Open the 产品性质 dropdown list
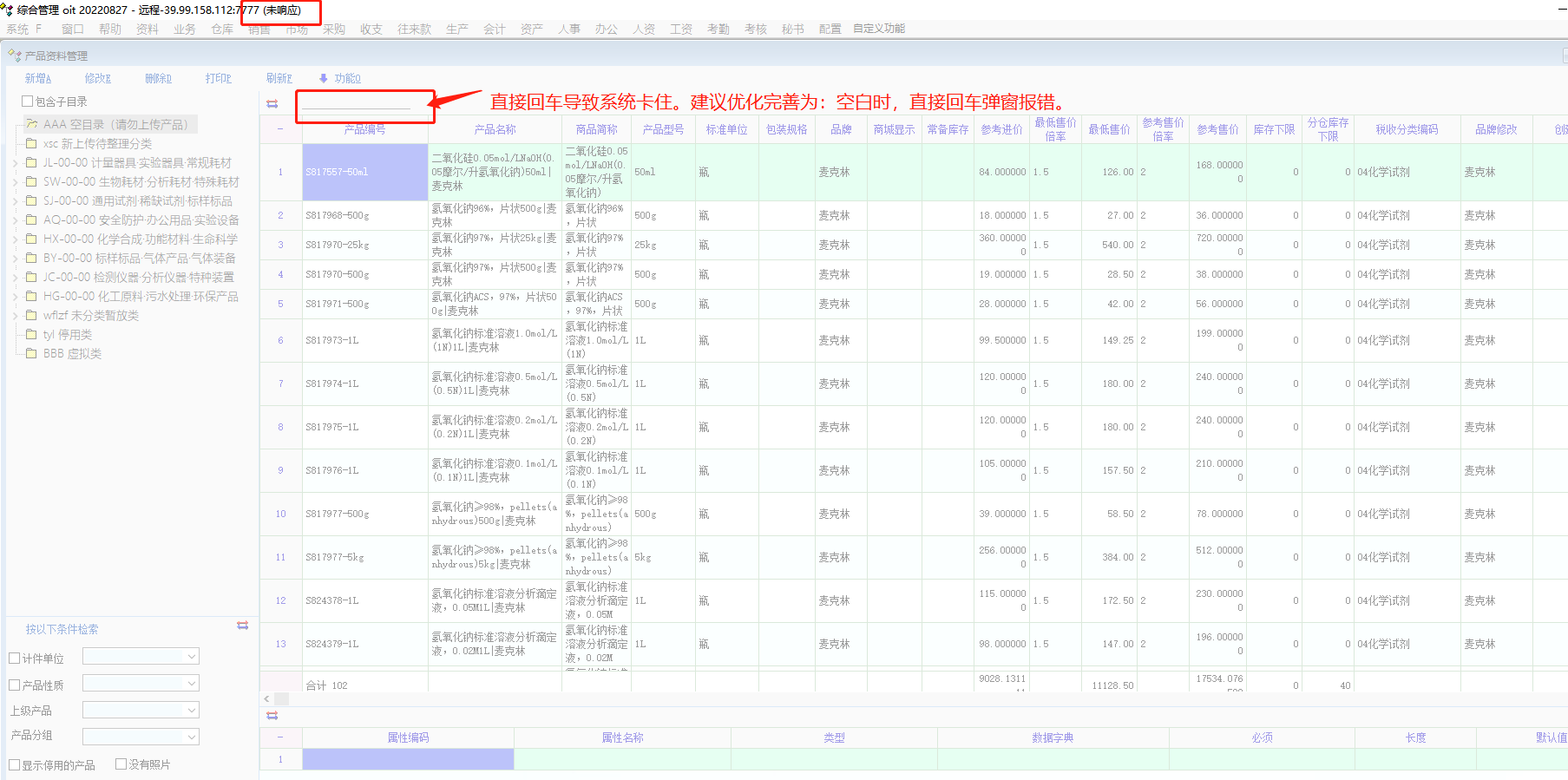1568x780 pixels. tap(192, 684)
